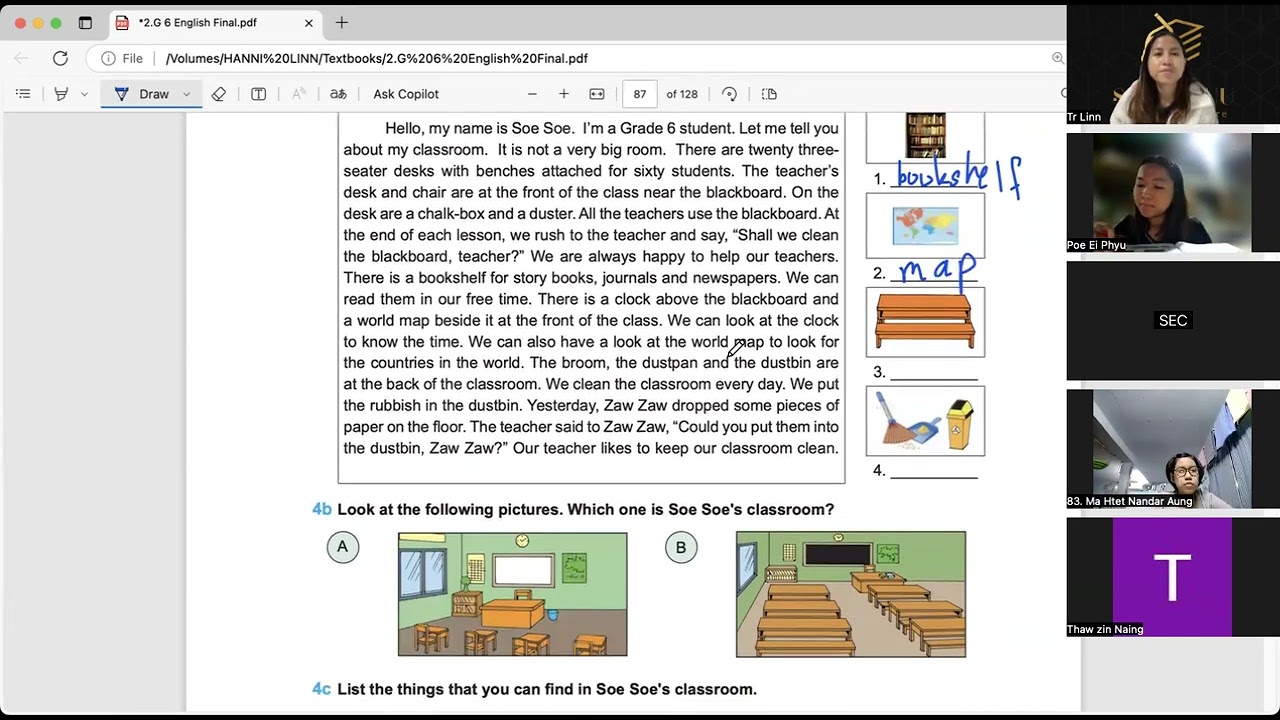The height and width of the screenshot is (720, 1280).
Task: Toggle the Draw tool
Action: [x=141, y=94]
